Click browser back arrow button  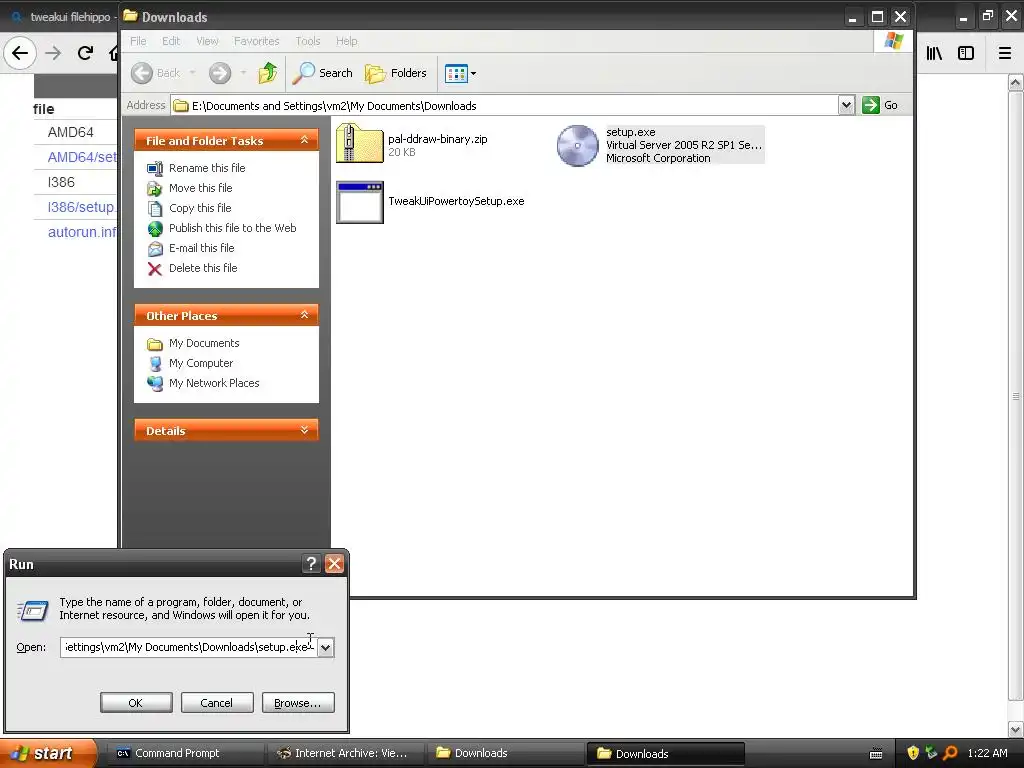20,53
